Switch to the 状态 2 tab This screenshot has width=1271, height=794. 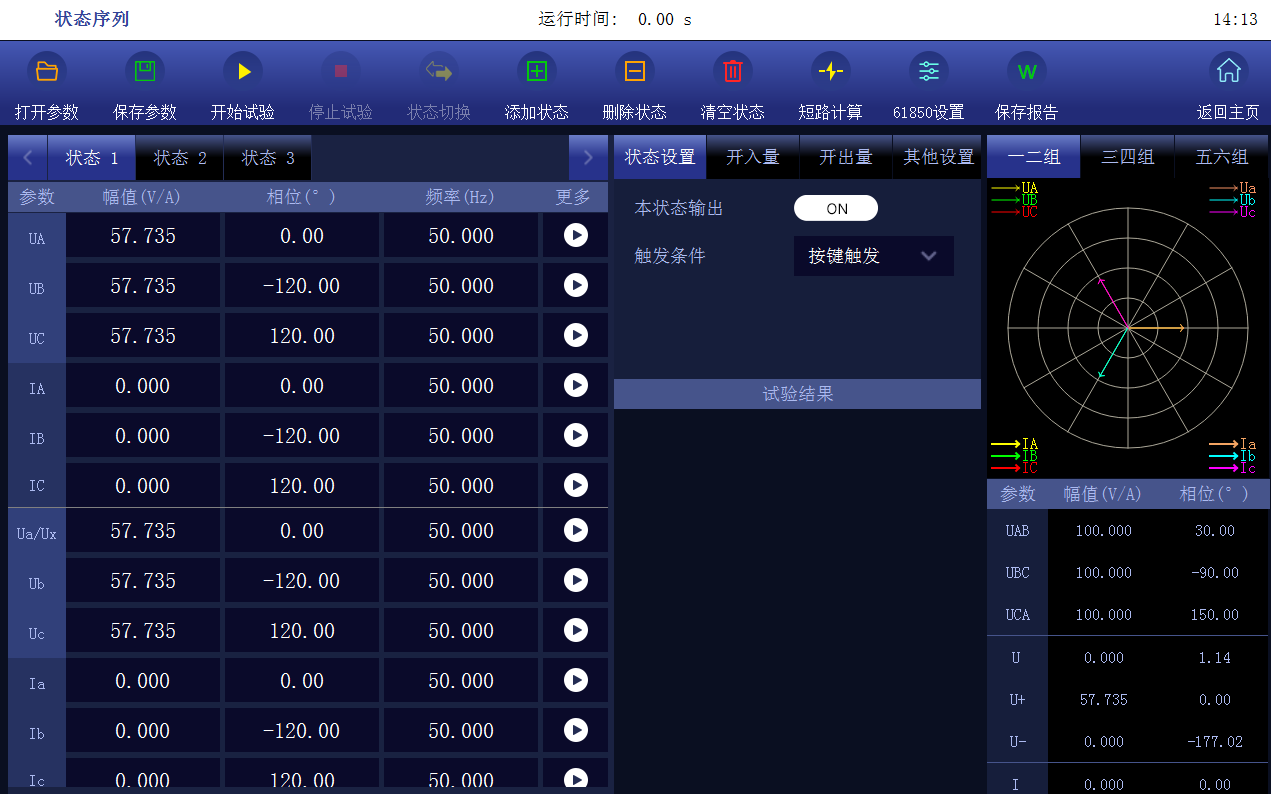pos(180,158)
